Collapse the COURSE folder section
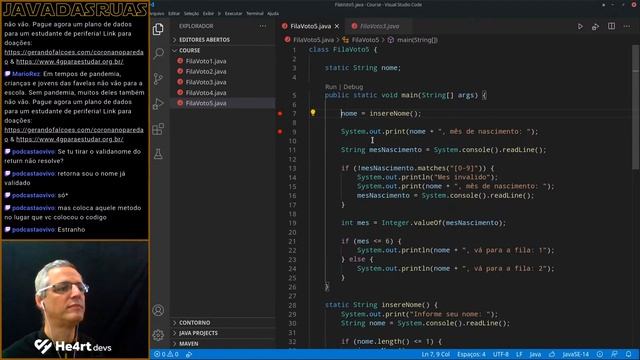Screen dimensions: 640x360 [222, 50]
